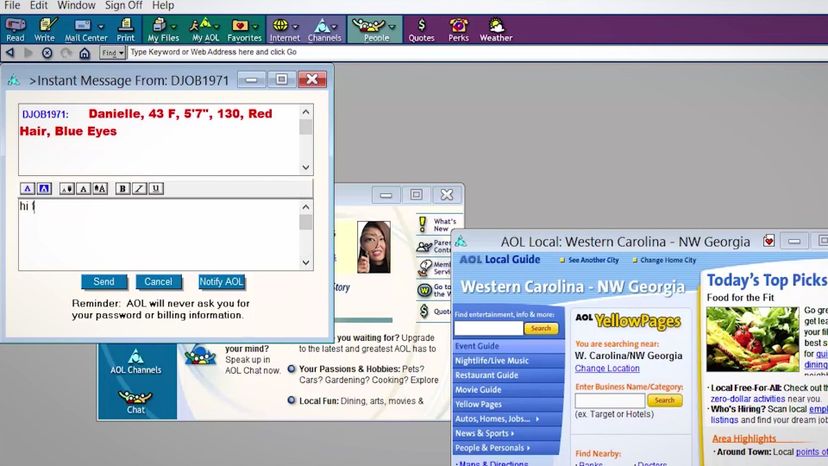Click the shrink font size button

[67, 189]
